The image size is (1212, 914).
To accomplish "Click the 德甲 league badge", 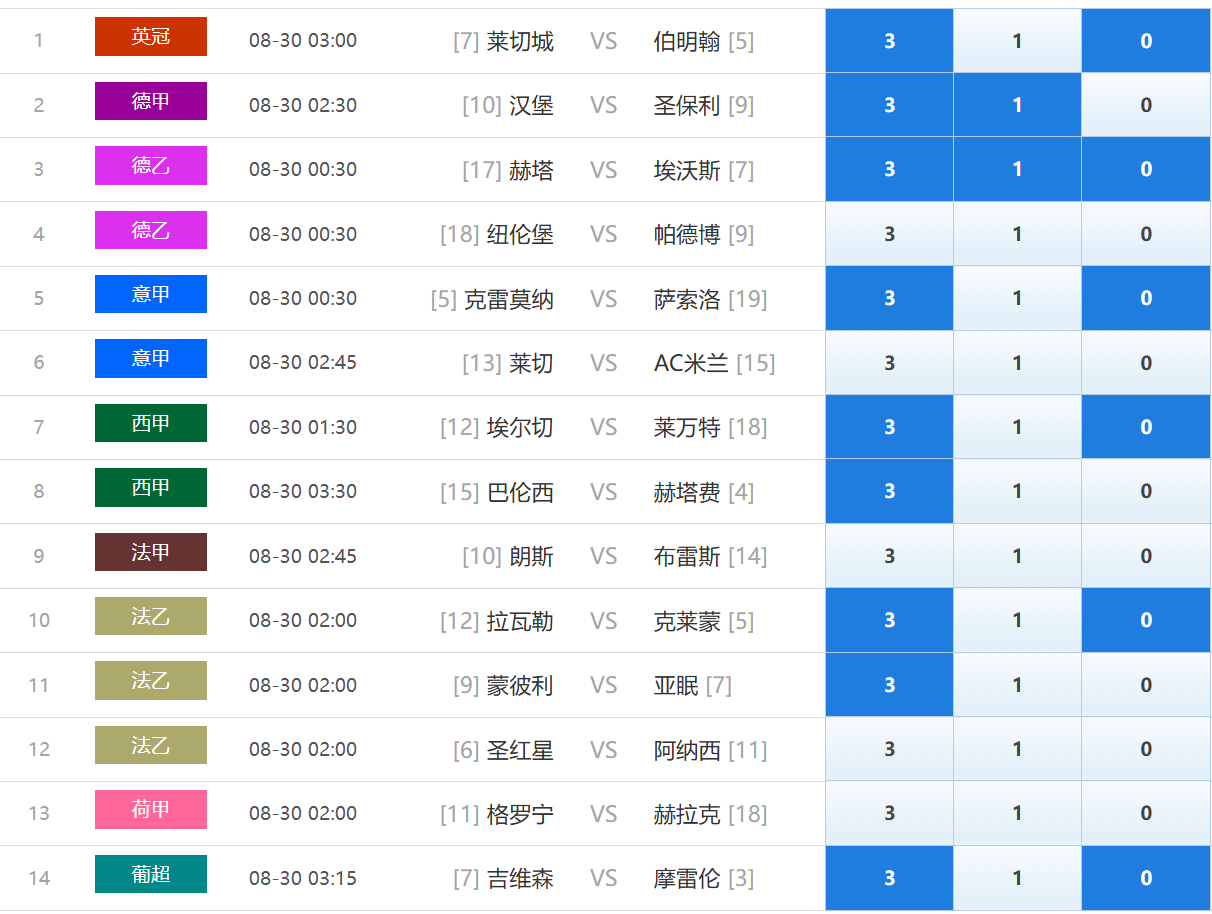I will click(x=151, y=101).
